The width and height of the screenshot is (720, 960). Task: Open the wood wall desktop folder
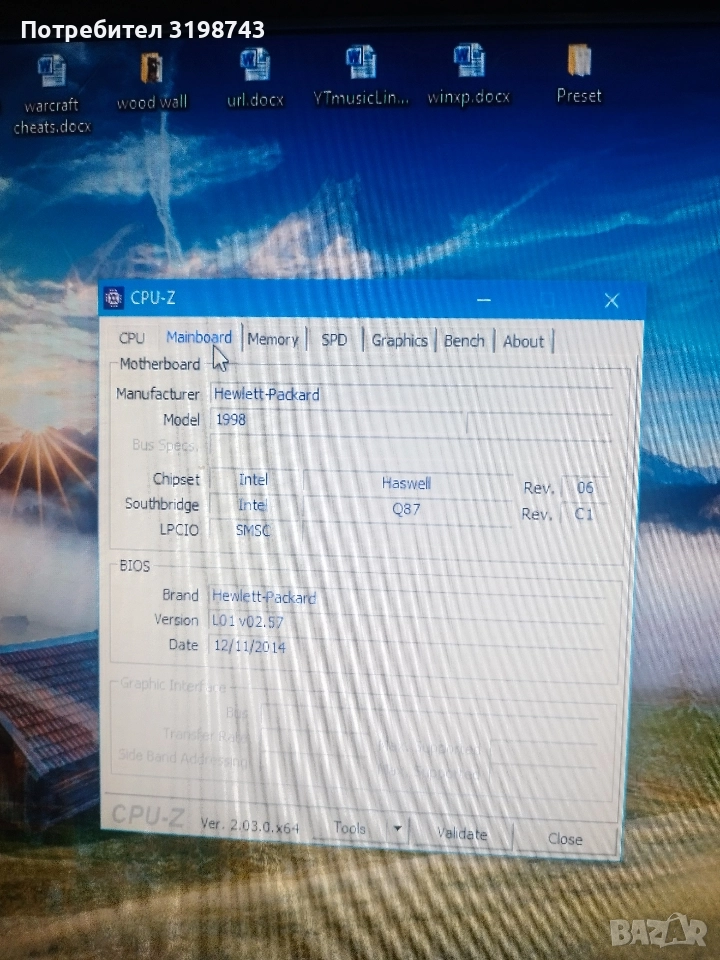pyautogui.click(x=152, y=80)
